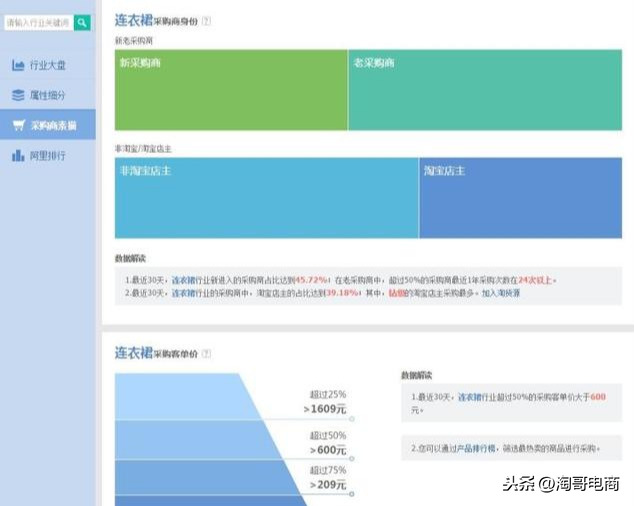Select the teal 老采购商 block
The width and height of the screenshot is (634, 506).
coord(485,90)
